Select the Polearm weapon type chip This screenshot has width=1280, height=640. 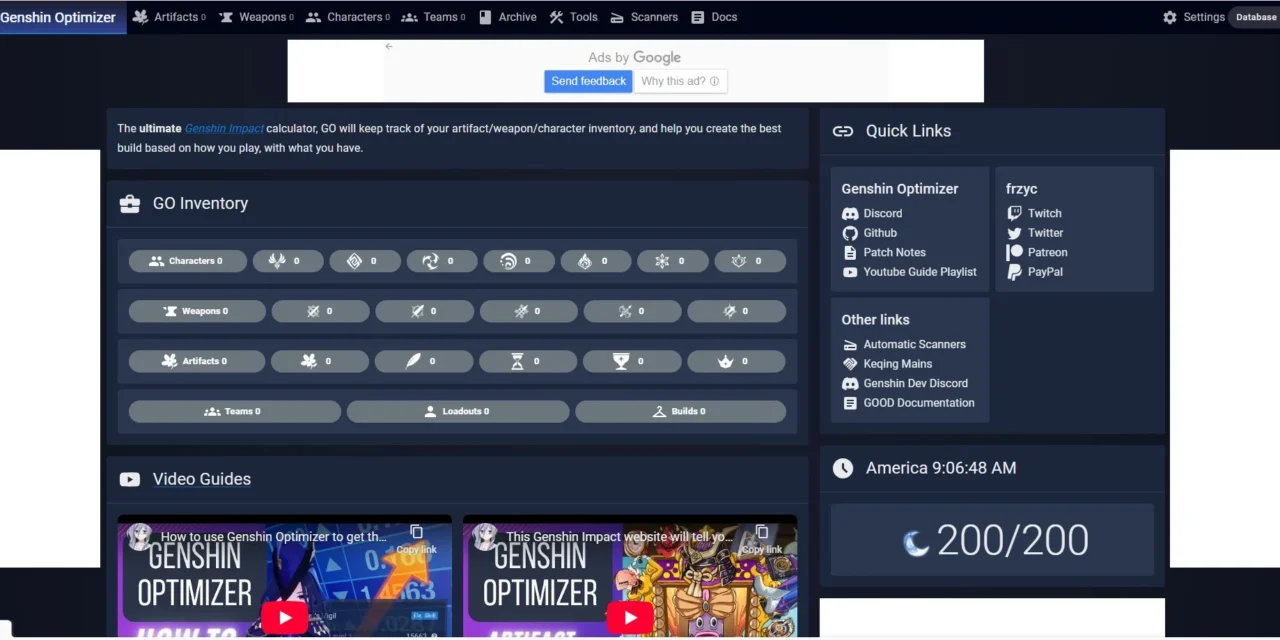pos(528,311)
